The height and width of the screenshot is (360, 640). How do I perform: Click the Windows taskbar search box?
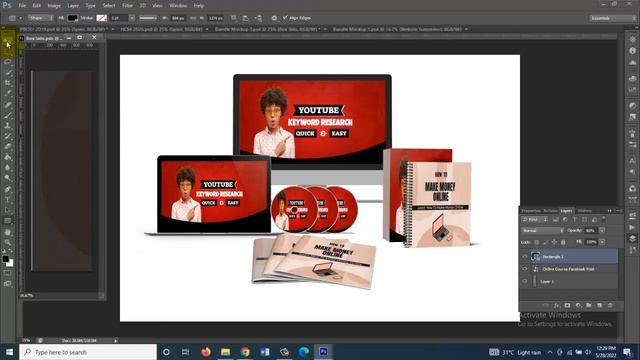[88, 352]
